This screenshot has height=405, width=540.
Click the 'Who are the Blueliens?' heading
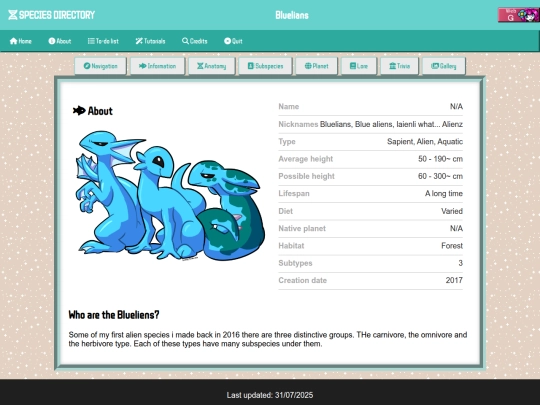click(114, 315)
